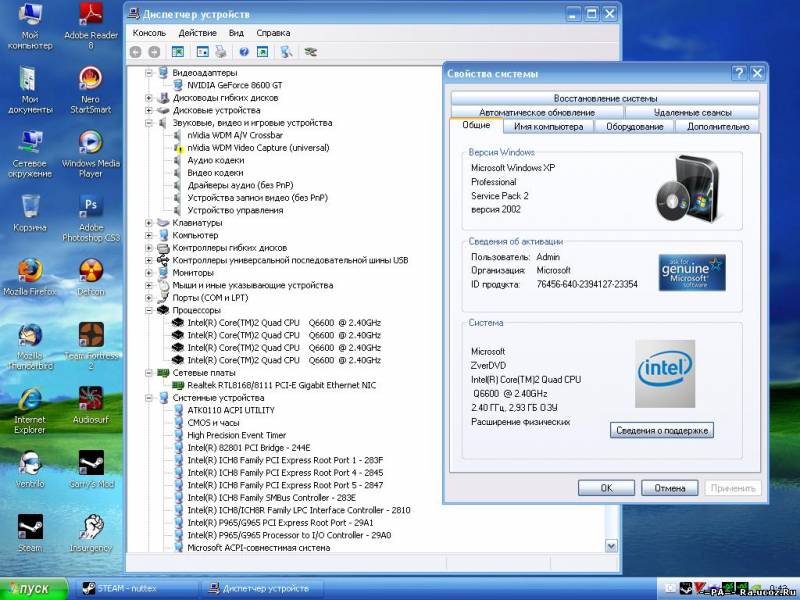800x600 pixels.
Task: Switch to the Автоматическое обновление tab
Action: click(x=537, y=112)
